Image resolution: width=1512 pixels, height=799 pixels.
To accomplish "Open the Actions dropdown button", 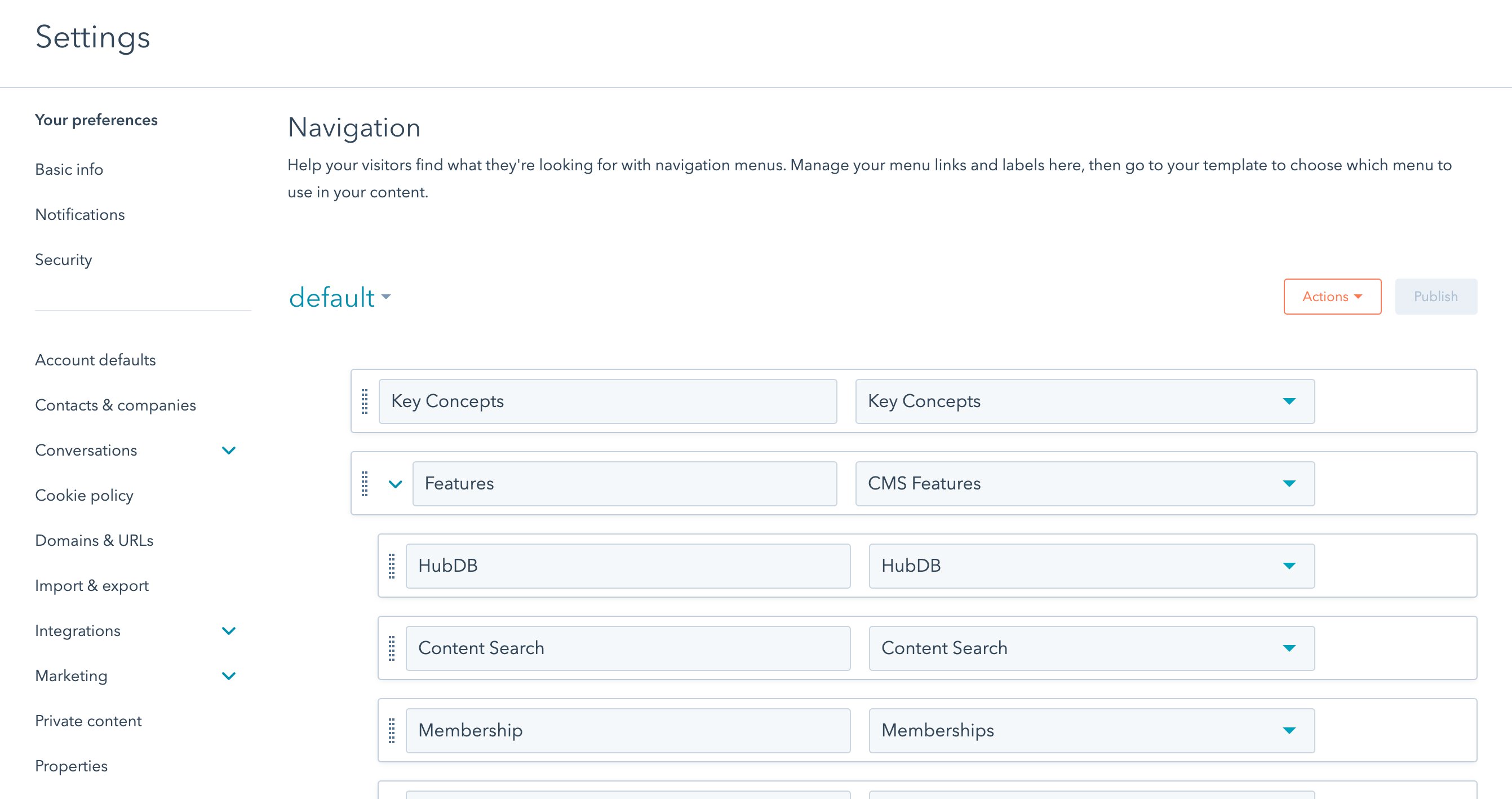I will click(1332, 297).
